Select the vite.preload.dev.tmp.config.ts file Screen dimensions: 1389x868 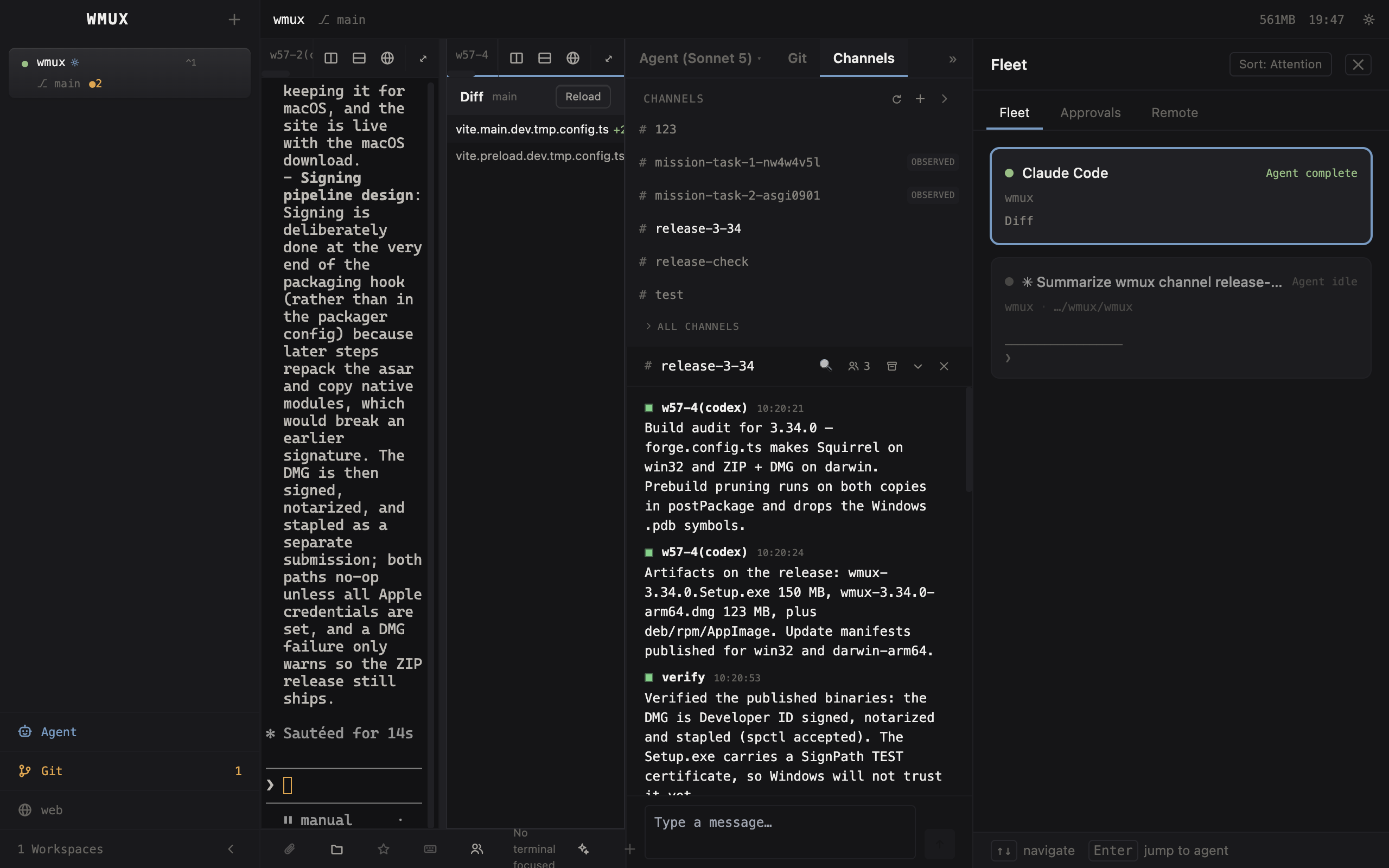tap(536, 156)
